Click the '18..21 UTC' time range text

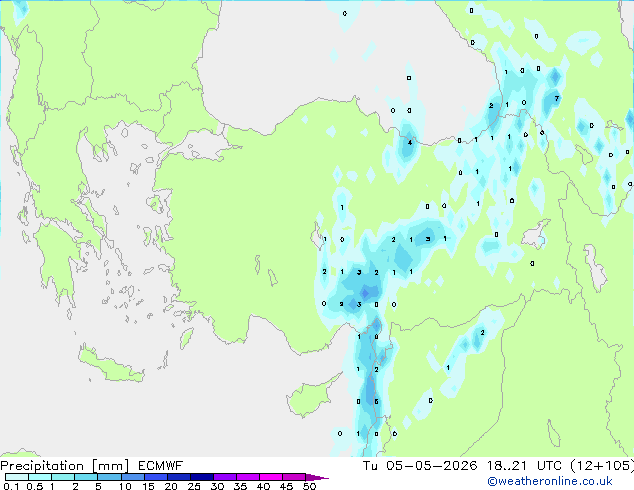524,466
